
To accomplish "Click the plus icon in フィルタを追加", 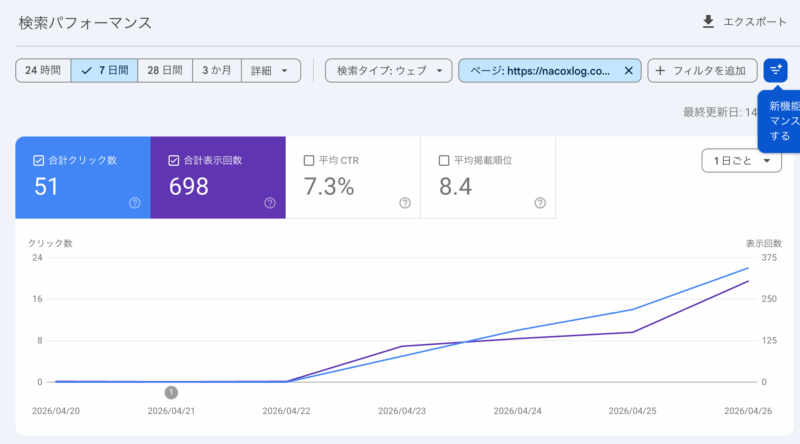I will [660, 70].
